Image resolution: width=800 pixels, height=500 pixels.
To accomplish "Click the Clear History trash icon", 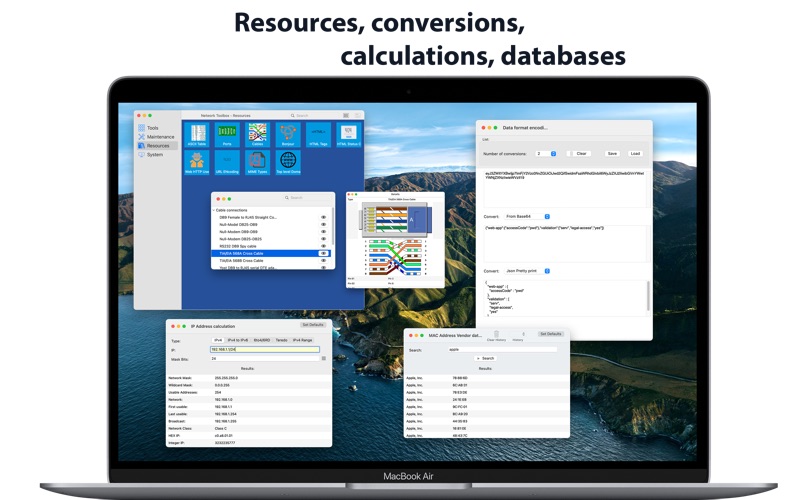I will [x=496, y=334].
